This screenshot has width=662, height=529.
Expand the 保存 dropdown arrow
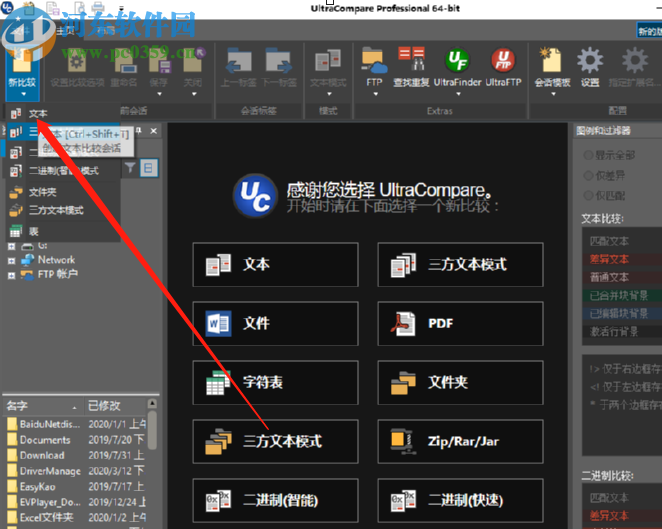tap(160, 94)
